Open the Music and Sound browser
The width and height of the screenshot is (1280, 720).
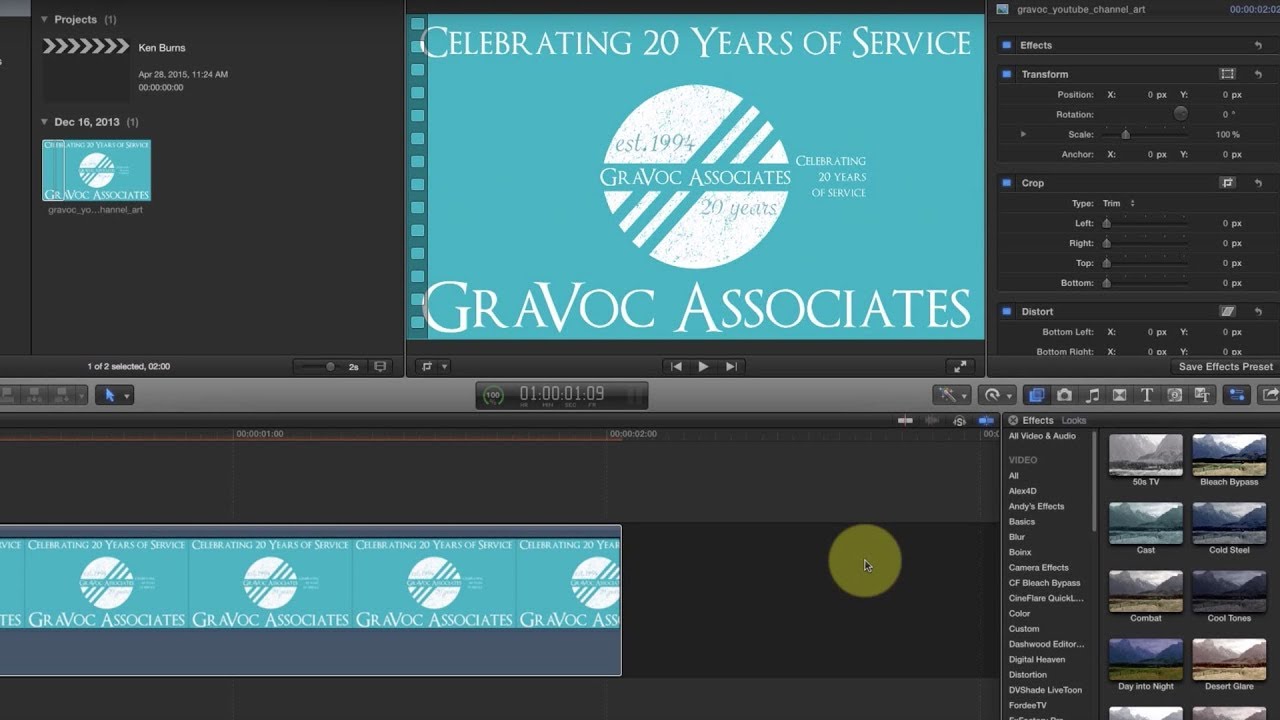point(1093,395)
